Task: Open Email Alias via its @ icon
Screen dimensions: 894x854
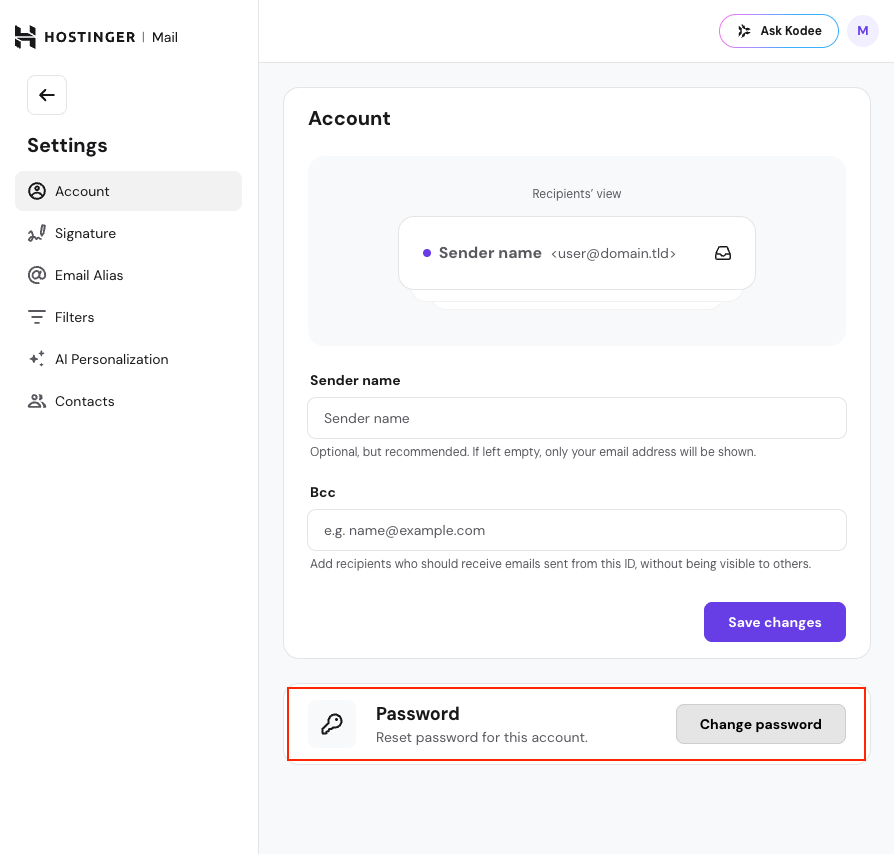Action: (37, 275)
